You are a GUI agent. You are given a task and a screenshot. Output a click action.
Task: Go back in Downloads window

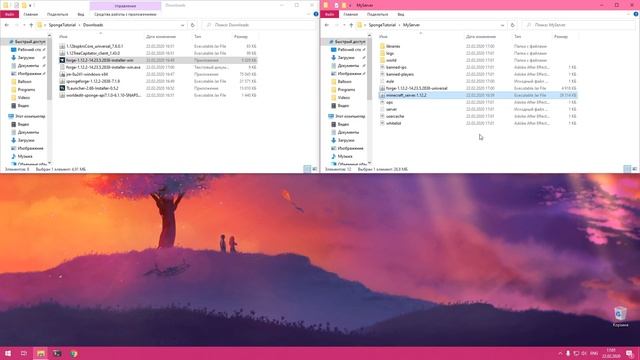[7, 25]
